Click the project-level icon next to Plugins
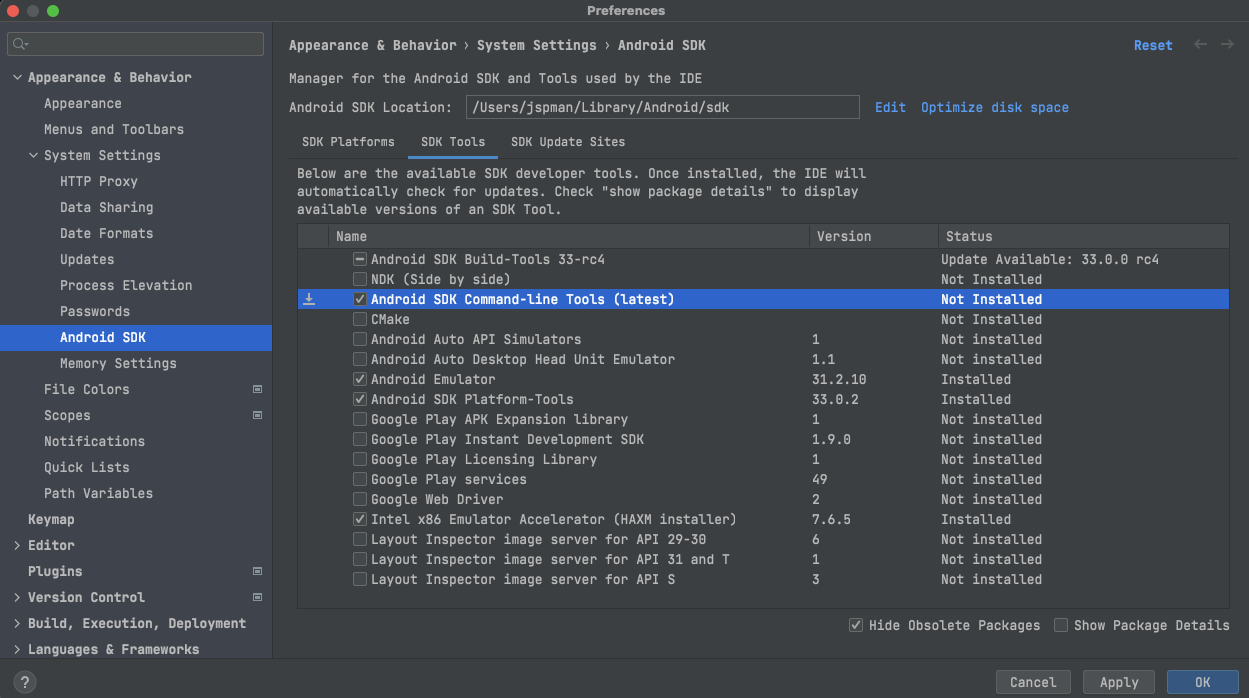 tap(257, 571)
